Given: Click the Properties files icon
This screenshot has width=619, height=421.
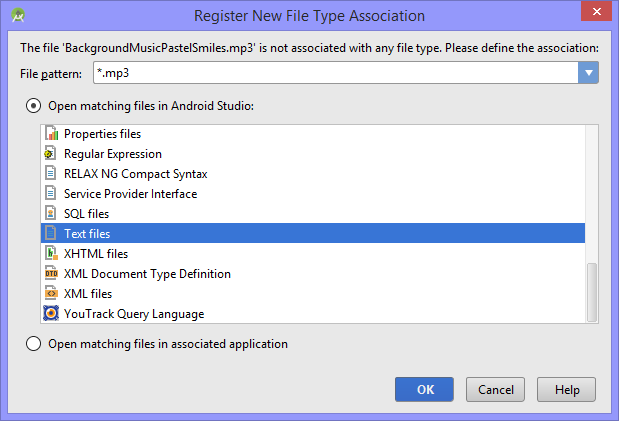Looking at the screenshot, I should coord(51,133).
